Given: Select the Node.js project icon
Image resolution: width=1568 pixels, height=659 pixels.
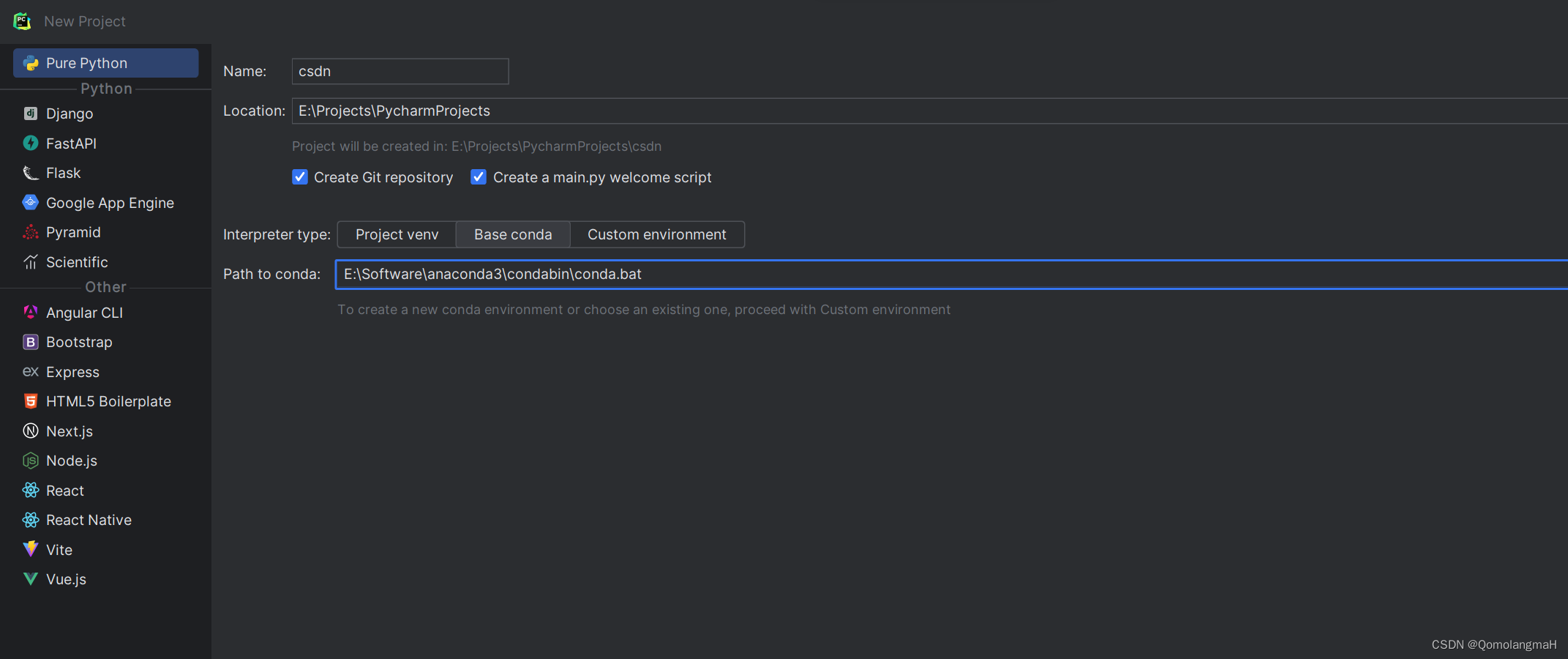Looking at the screenshot, I should 31,461.
